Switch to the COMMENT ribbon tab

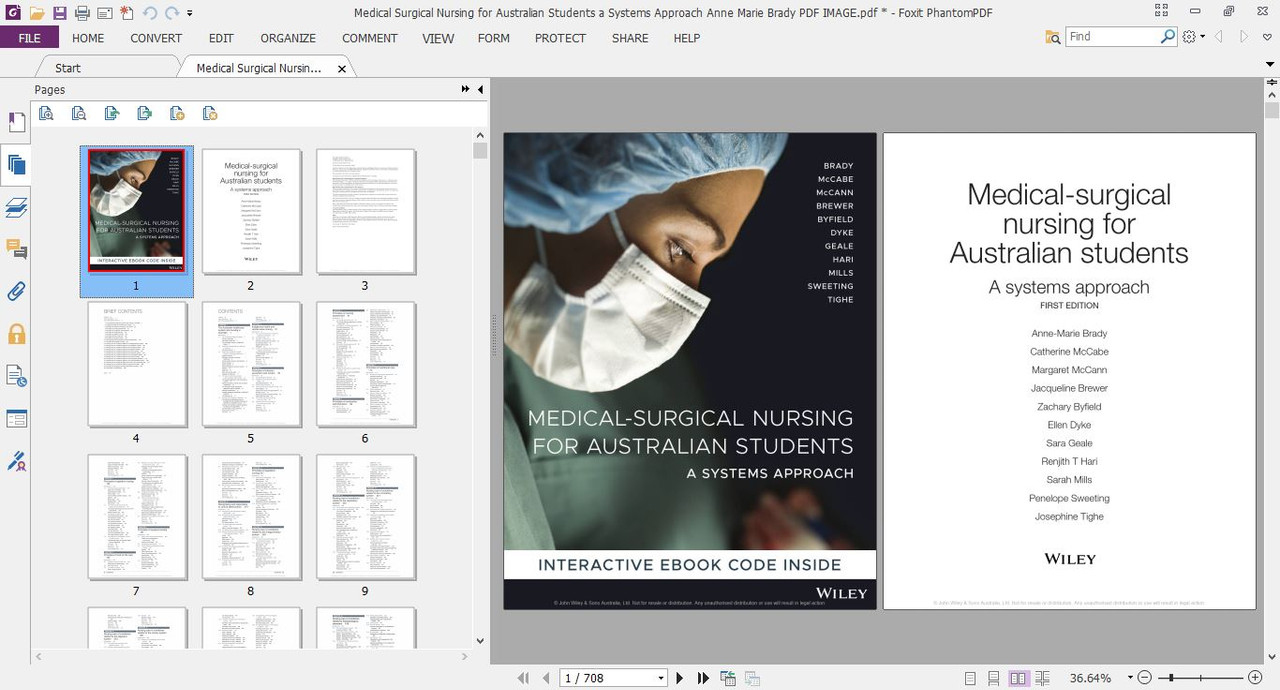[370, 38]
